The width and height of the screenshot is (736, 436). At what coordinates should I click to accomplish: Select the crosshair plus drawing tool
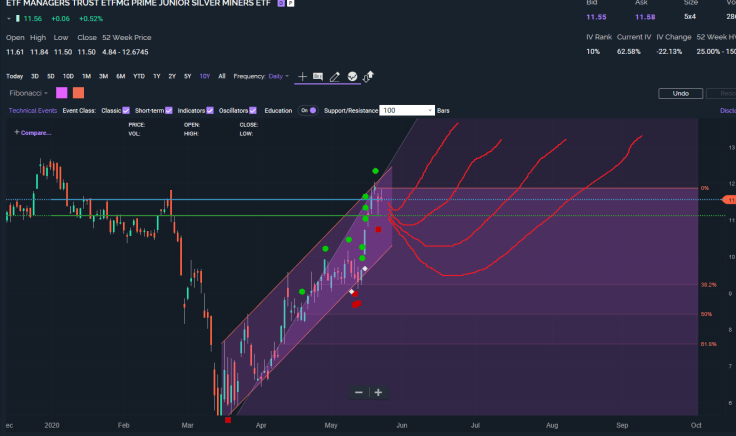[302, 76]
